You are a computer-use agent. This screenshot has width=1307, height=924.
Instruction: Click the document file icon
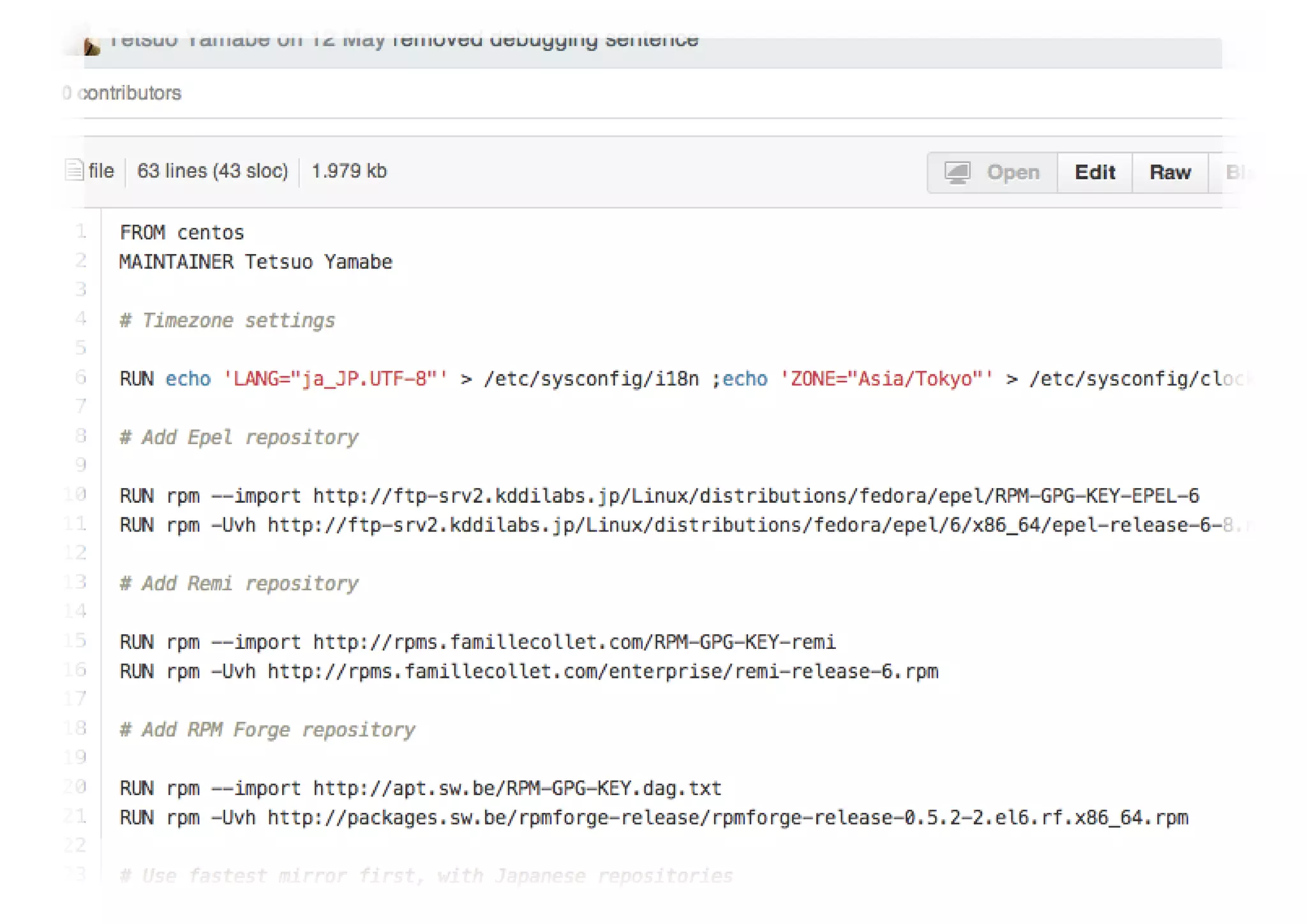74,170
